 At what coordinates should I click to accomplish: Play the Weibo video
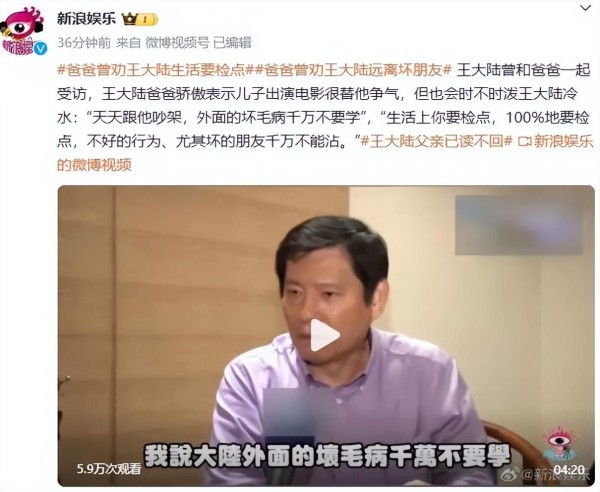(324, 336)
